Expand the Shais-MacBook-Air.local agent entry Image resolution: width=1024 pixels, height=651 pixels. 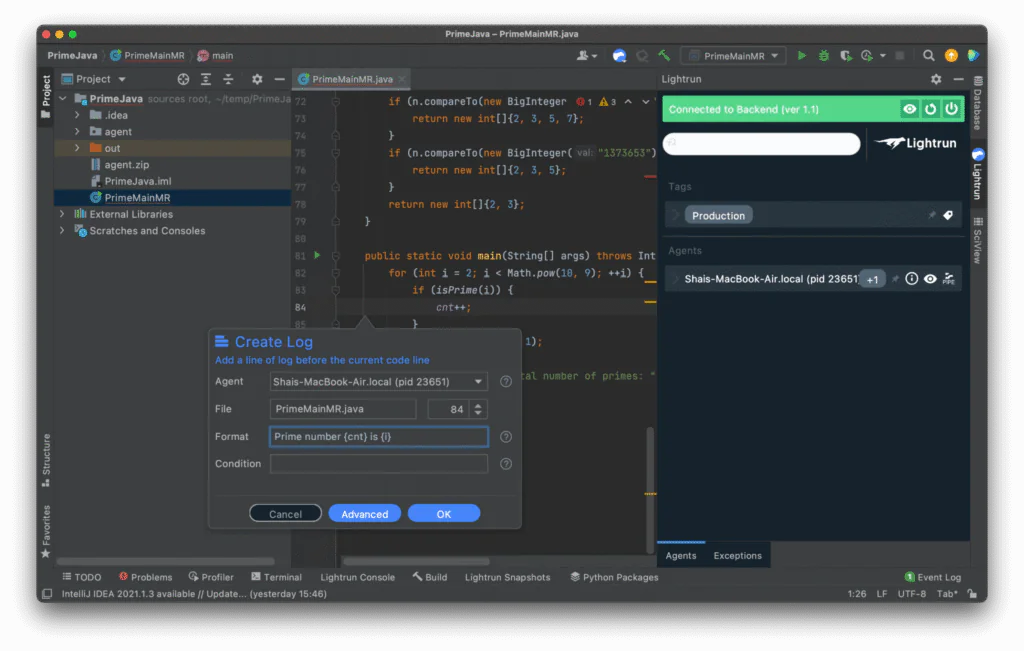coord(678,279)
